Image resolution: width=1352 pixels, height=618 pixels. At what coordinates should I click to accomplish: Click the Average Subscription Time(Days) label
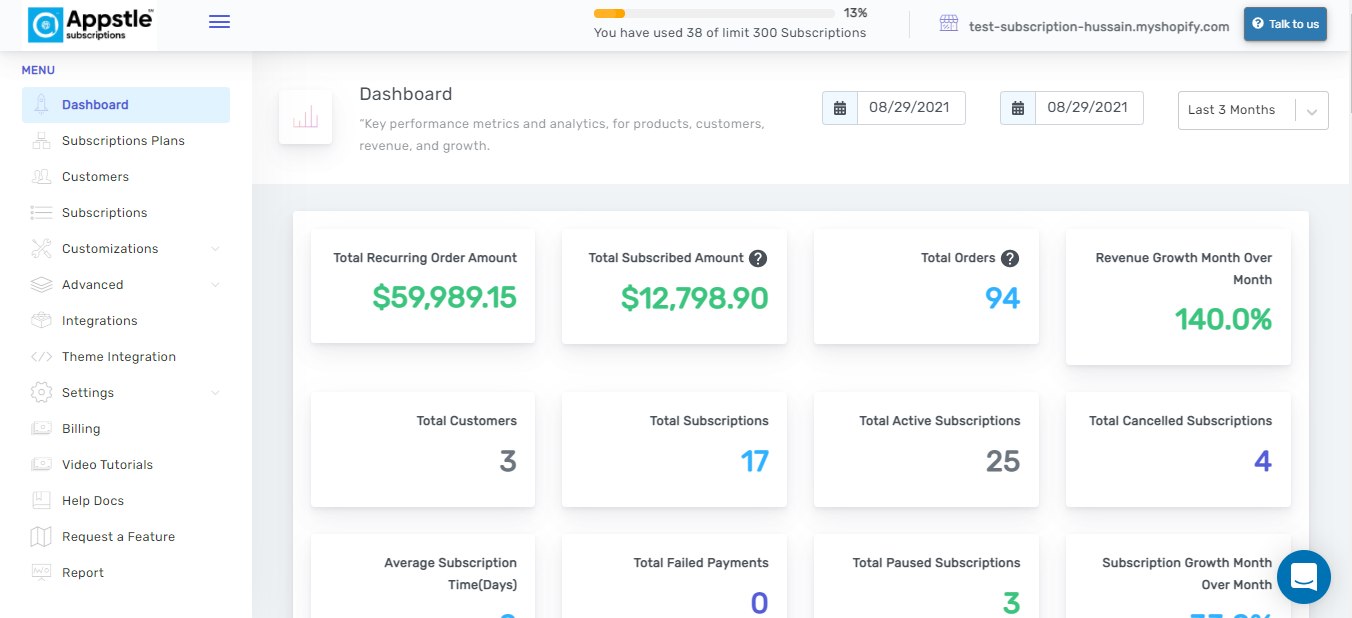pos(450,574)
